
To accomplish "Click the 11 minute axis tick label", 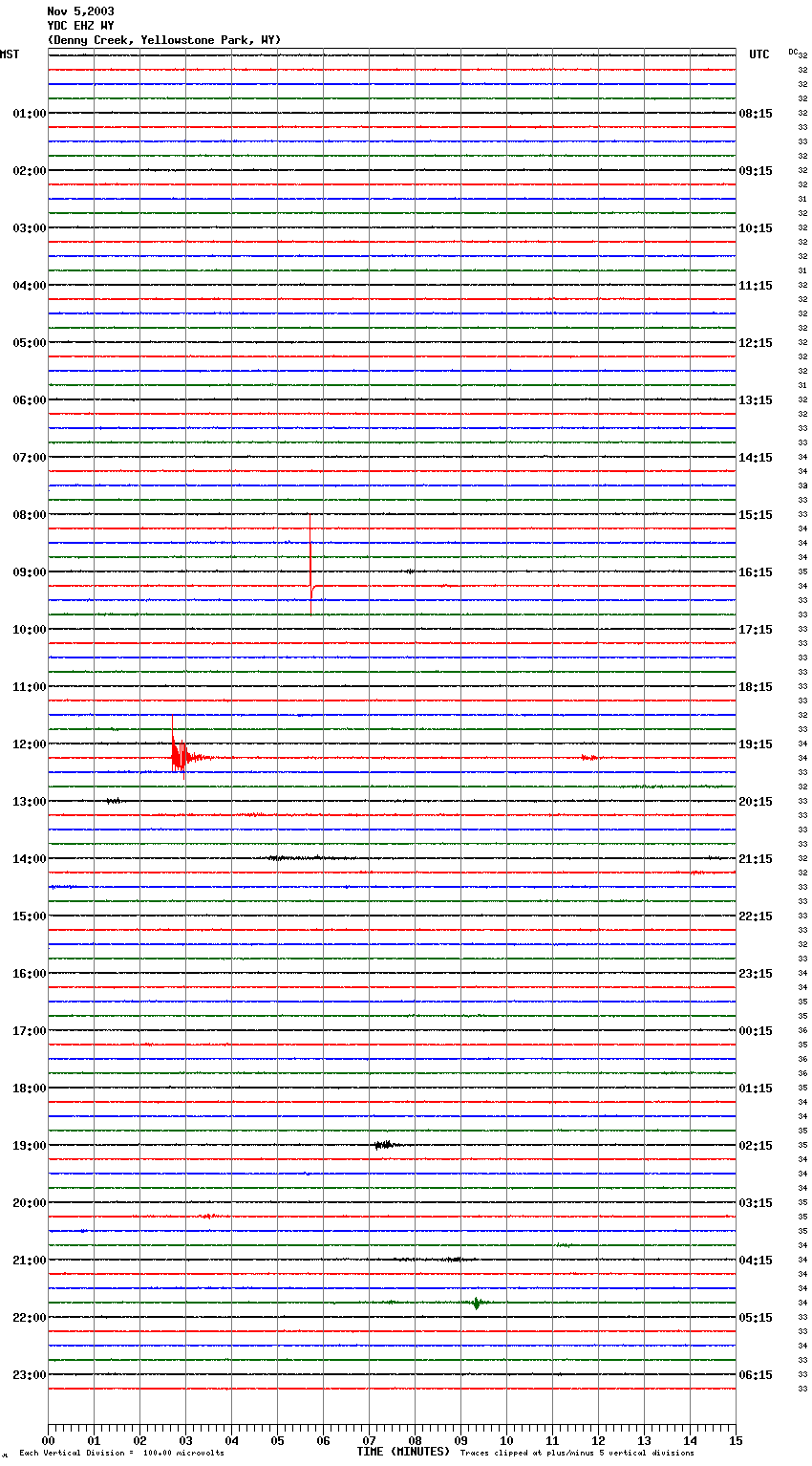I will tap(552, 1440).
